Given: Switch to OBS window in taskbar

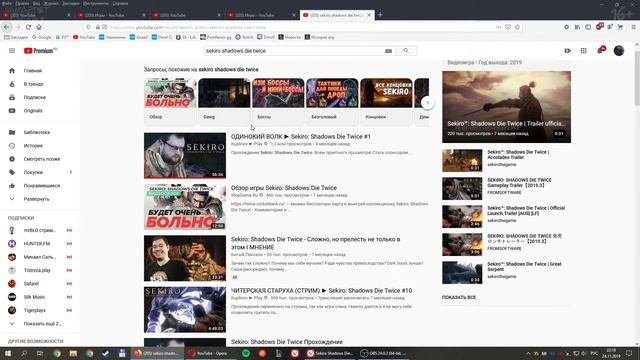Looking at the screenshot, I should (x=384, y=353).
